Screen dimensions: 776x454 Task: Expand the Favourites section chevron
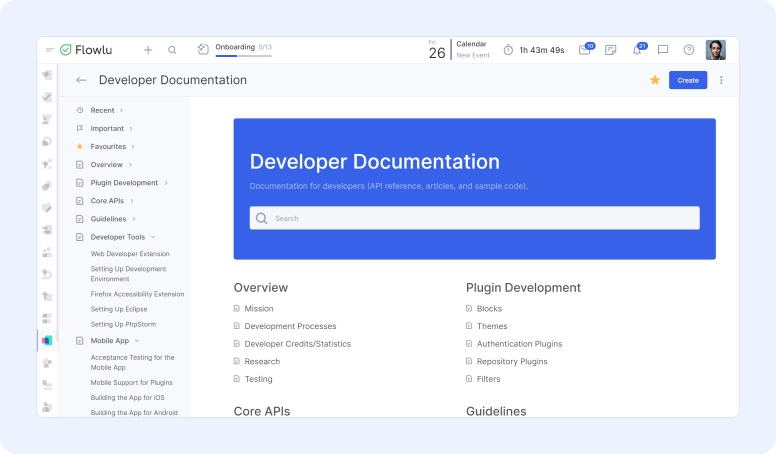coord(133,147)
